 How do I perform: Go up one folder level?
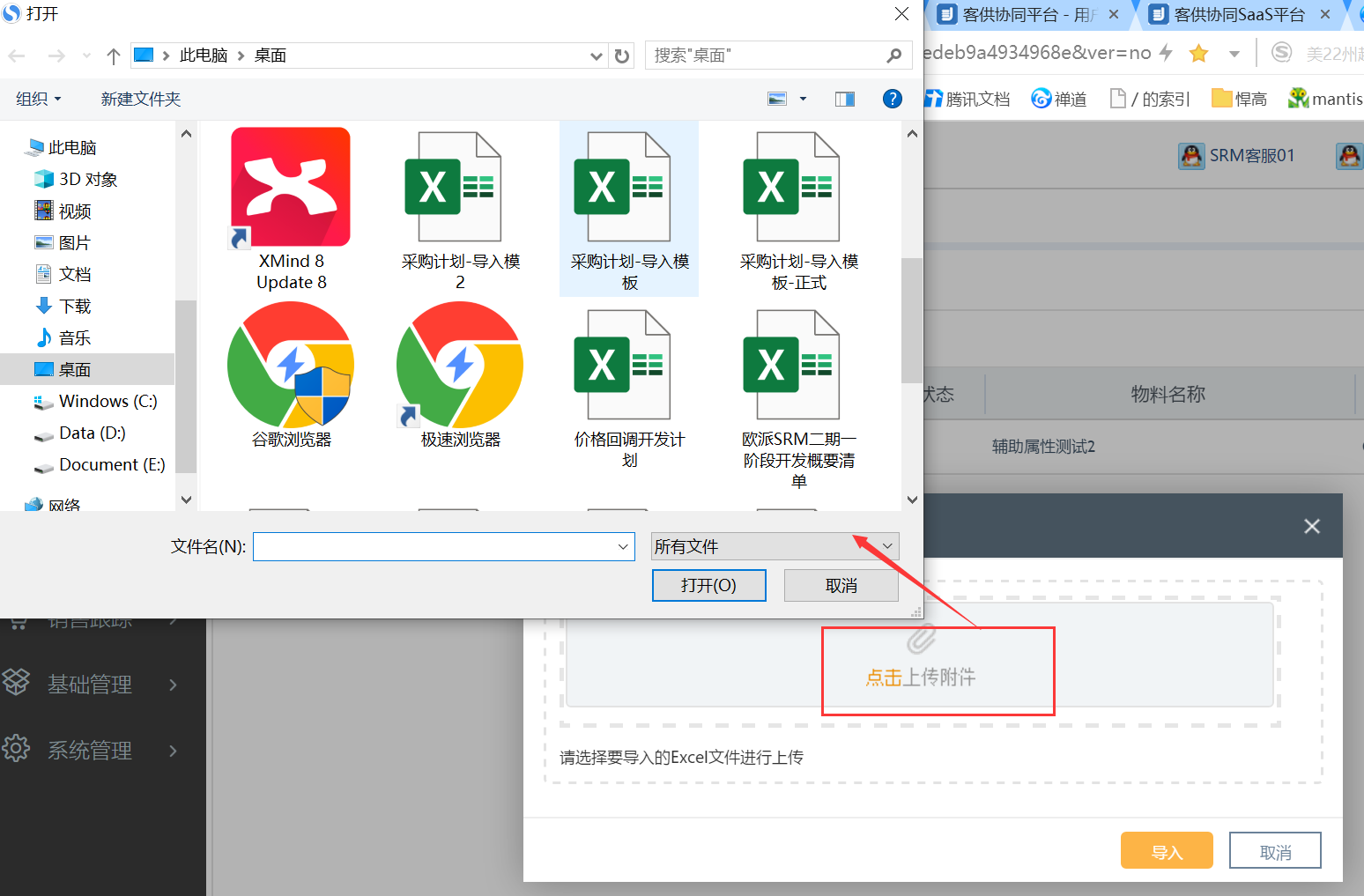click(x=113, y=56)
